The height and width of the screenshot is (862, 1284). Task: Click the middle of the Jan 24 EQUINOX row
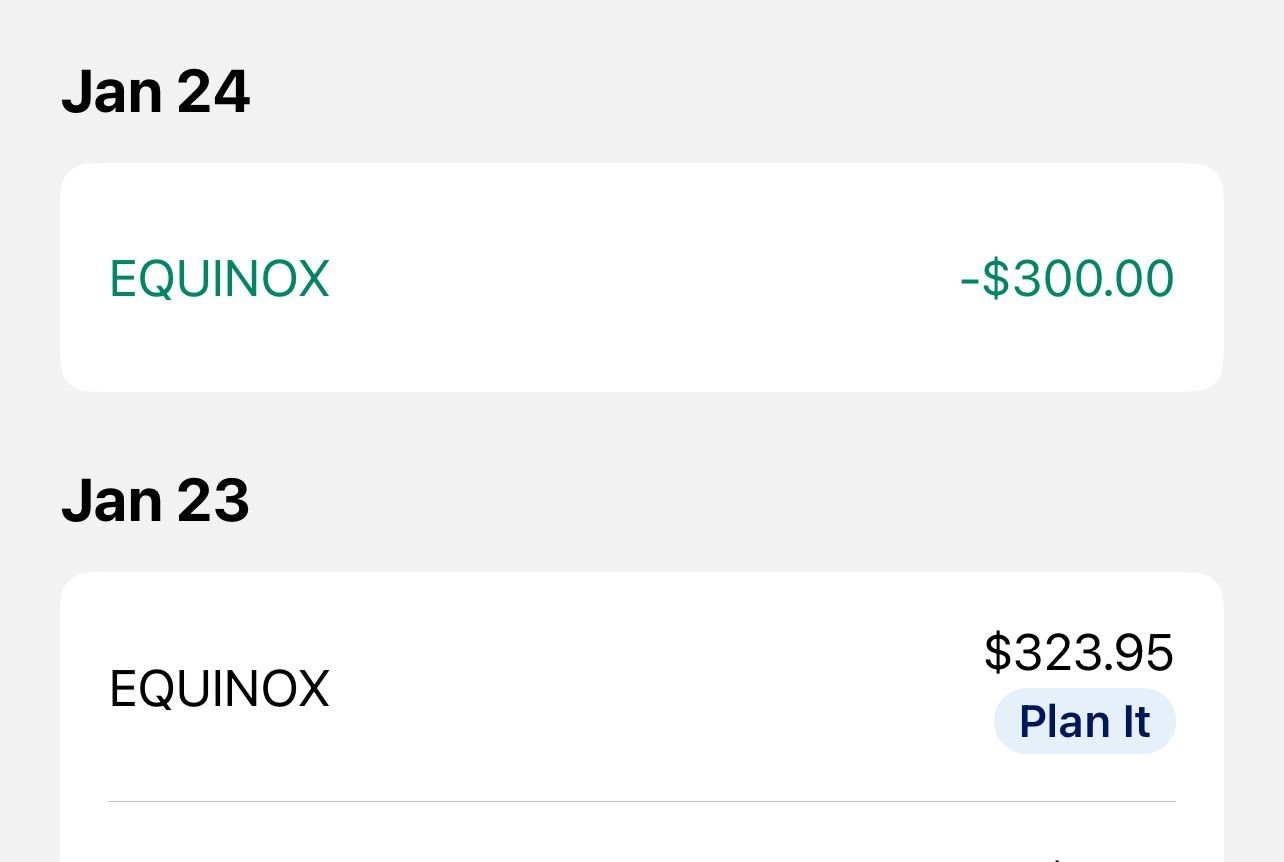coord(640,278)
